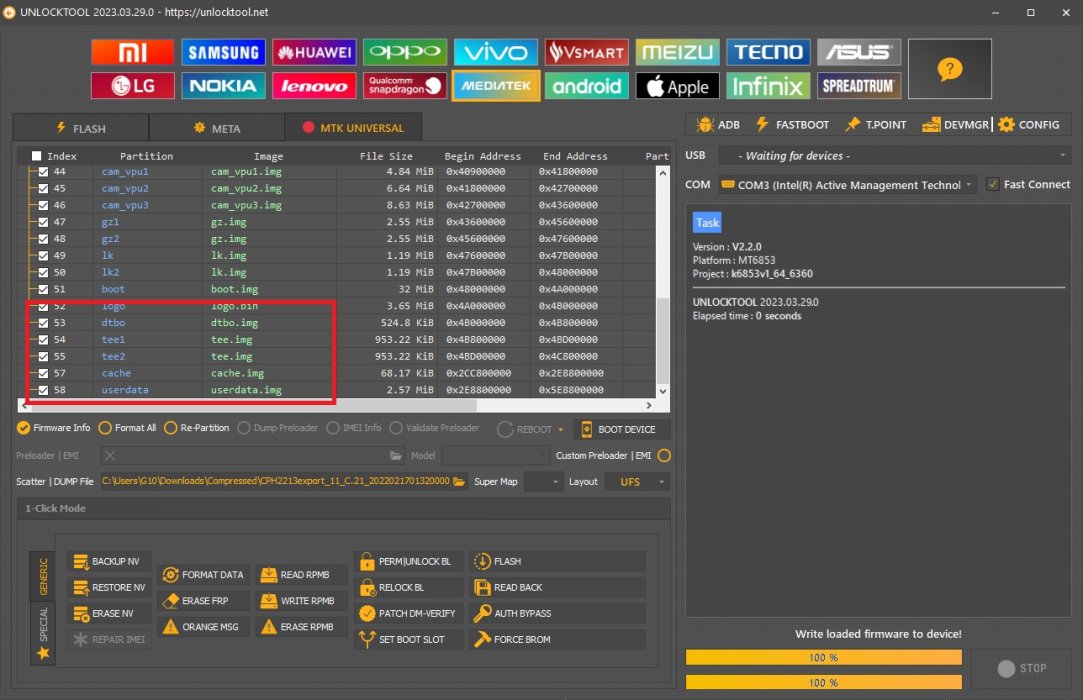Open the ASUS brand module
Viewport: 1083px width, 700px height.
pos(859,52)
